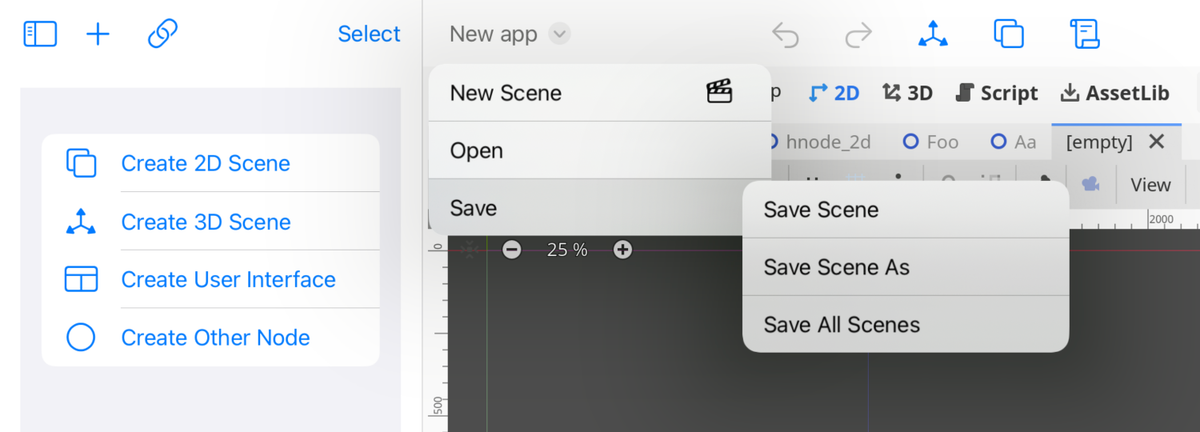Click the plus add icon
The width and height of the screenshot is (1200, 432).
coord(98,34)
